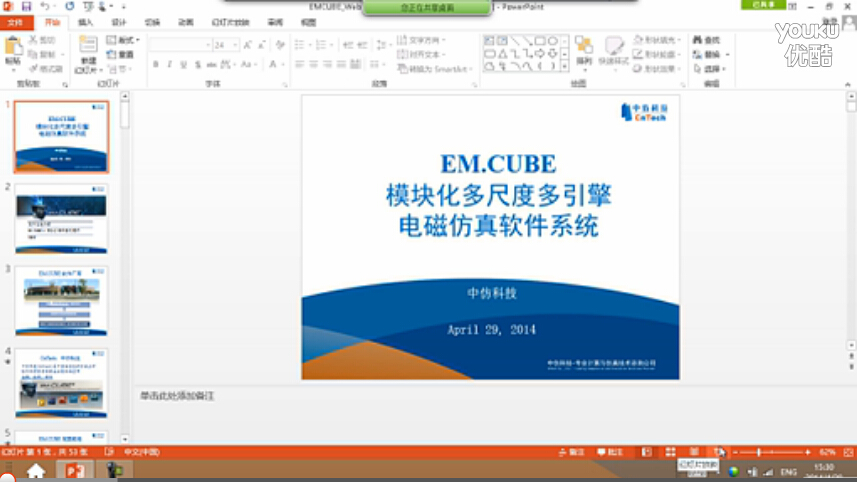Image resolution: width=857 pixels, height=482 pixels.
Task: Select the rectangle shape in shapes gallery
Action: (540, 41)
